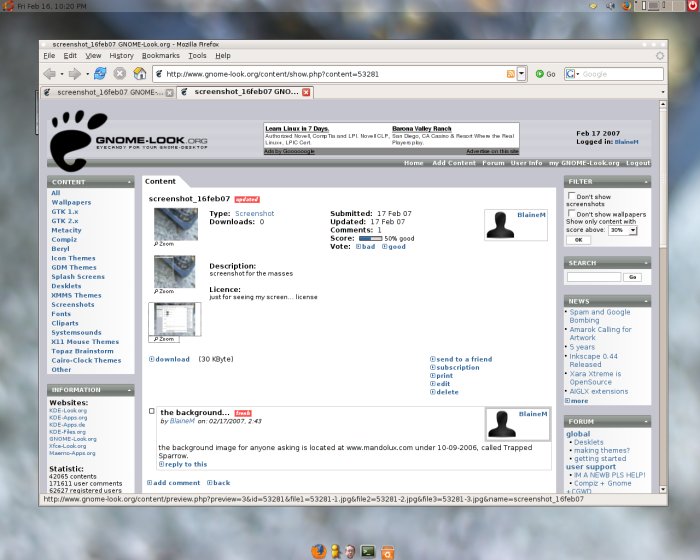Open the terminal icon in bottom dock
The width and height of the screenshot is (700, 560).
(368, 552)
